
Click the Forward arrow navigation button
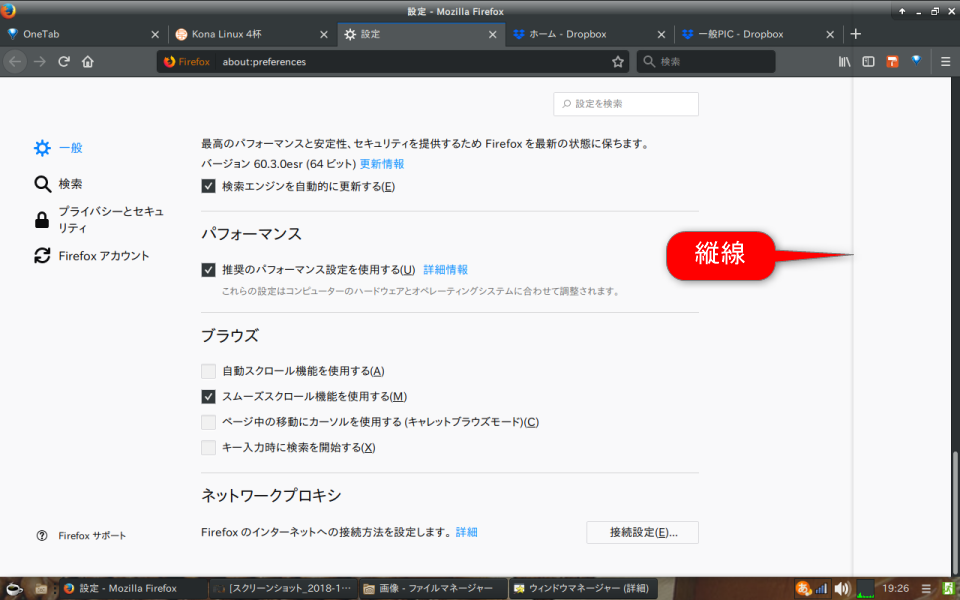[x=40, y=62]
